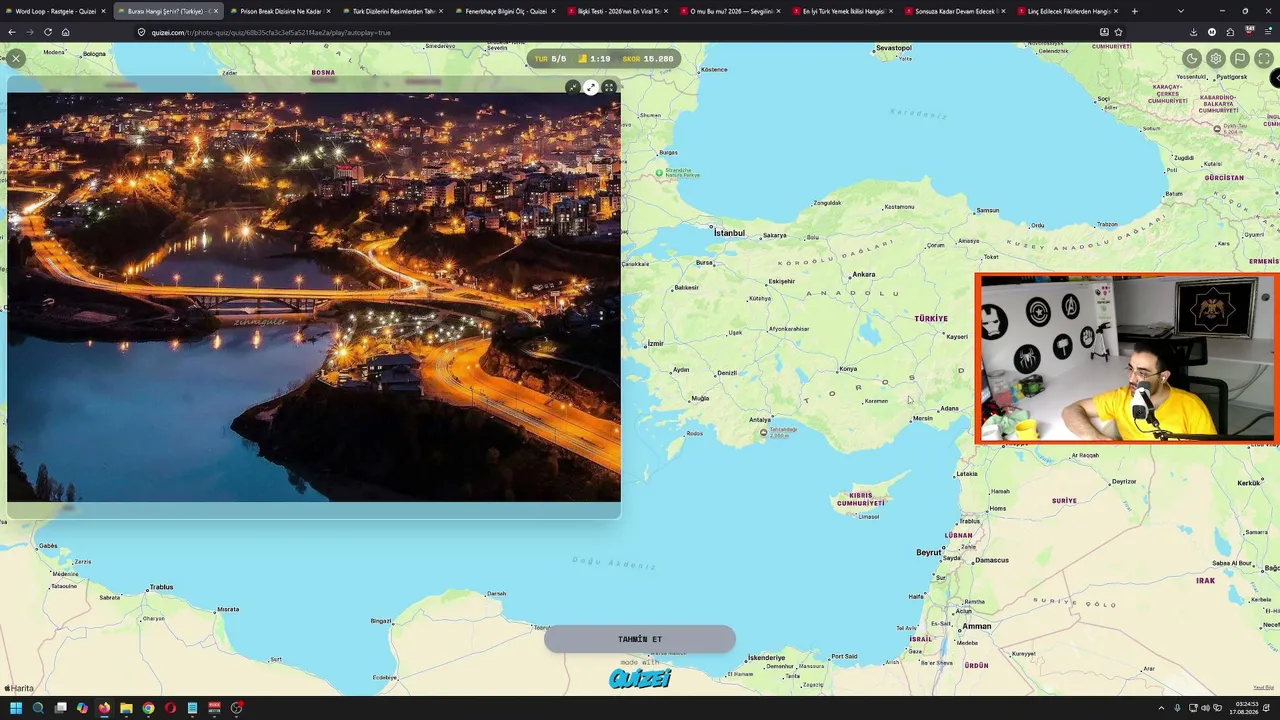Switch to İlişki Testi tab
Image resolution: width=1280 pixels, height=720 pixels.
[x=618, y=11]
